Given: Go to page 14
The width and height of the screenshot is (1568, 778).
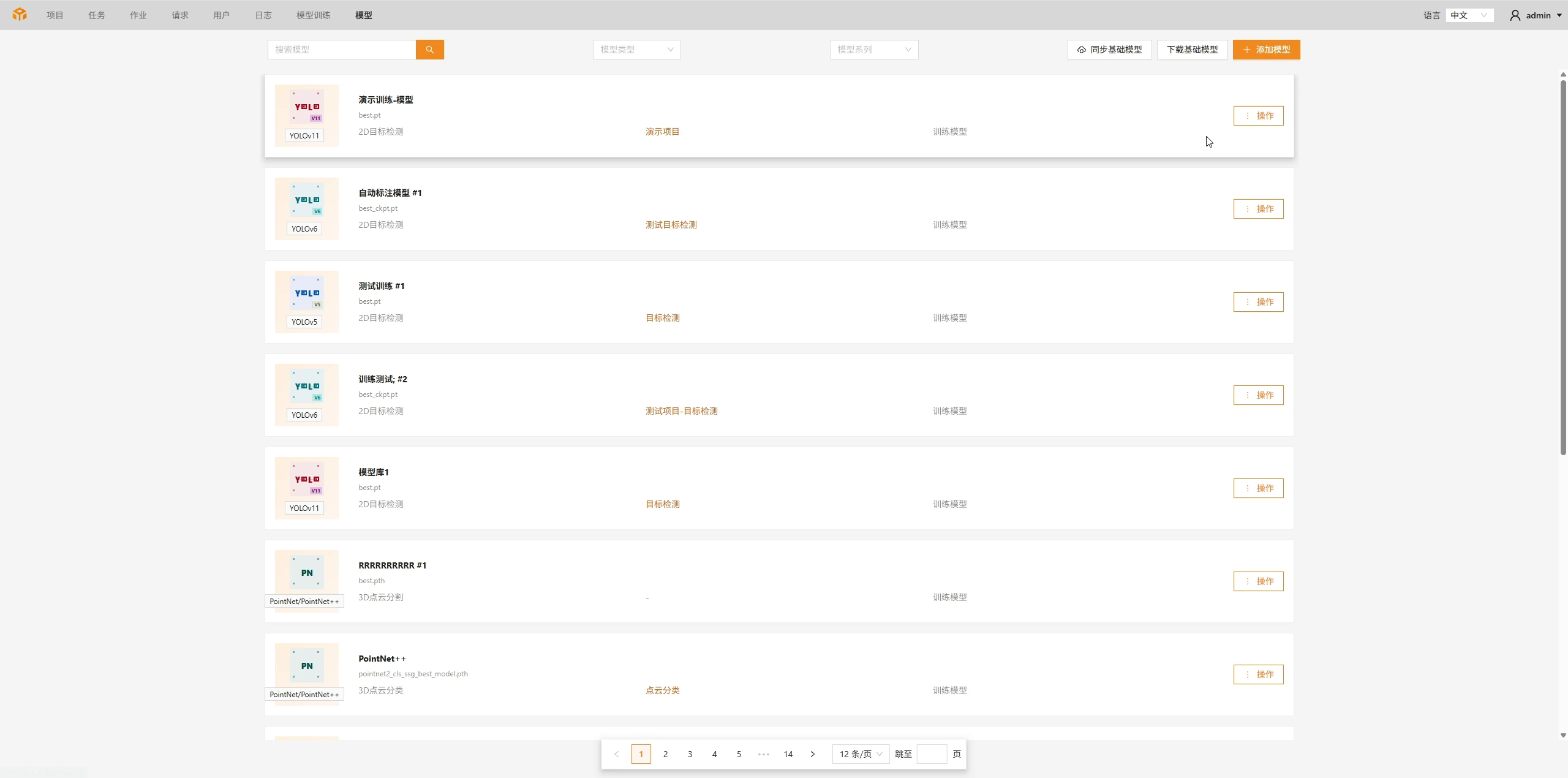Looking at the screenshot, I should pyautogui.click(x=788, y=754).
